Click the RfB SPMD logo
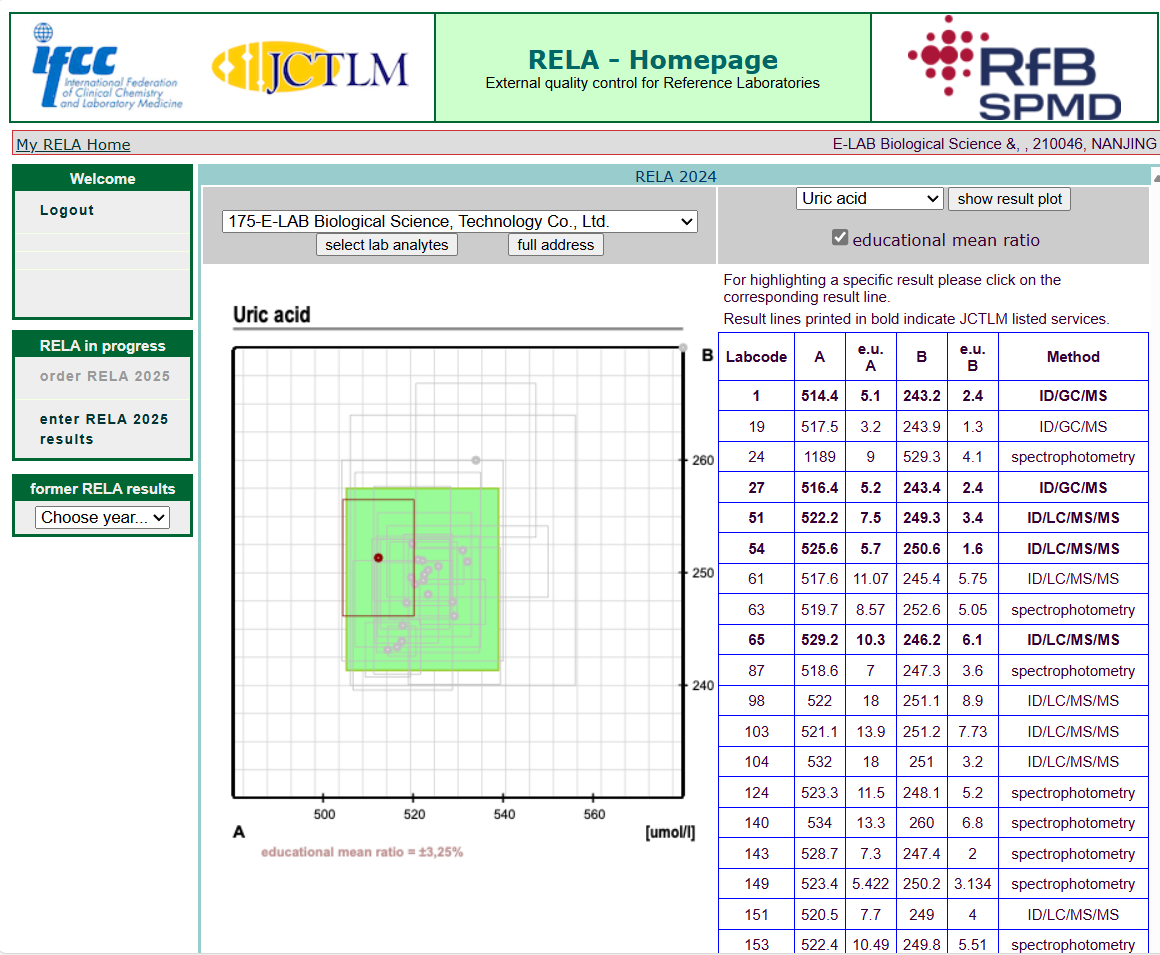1160x955 pixels. coord(1013,68)
